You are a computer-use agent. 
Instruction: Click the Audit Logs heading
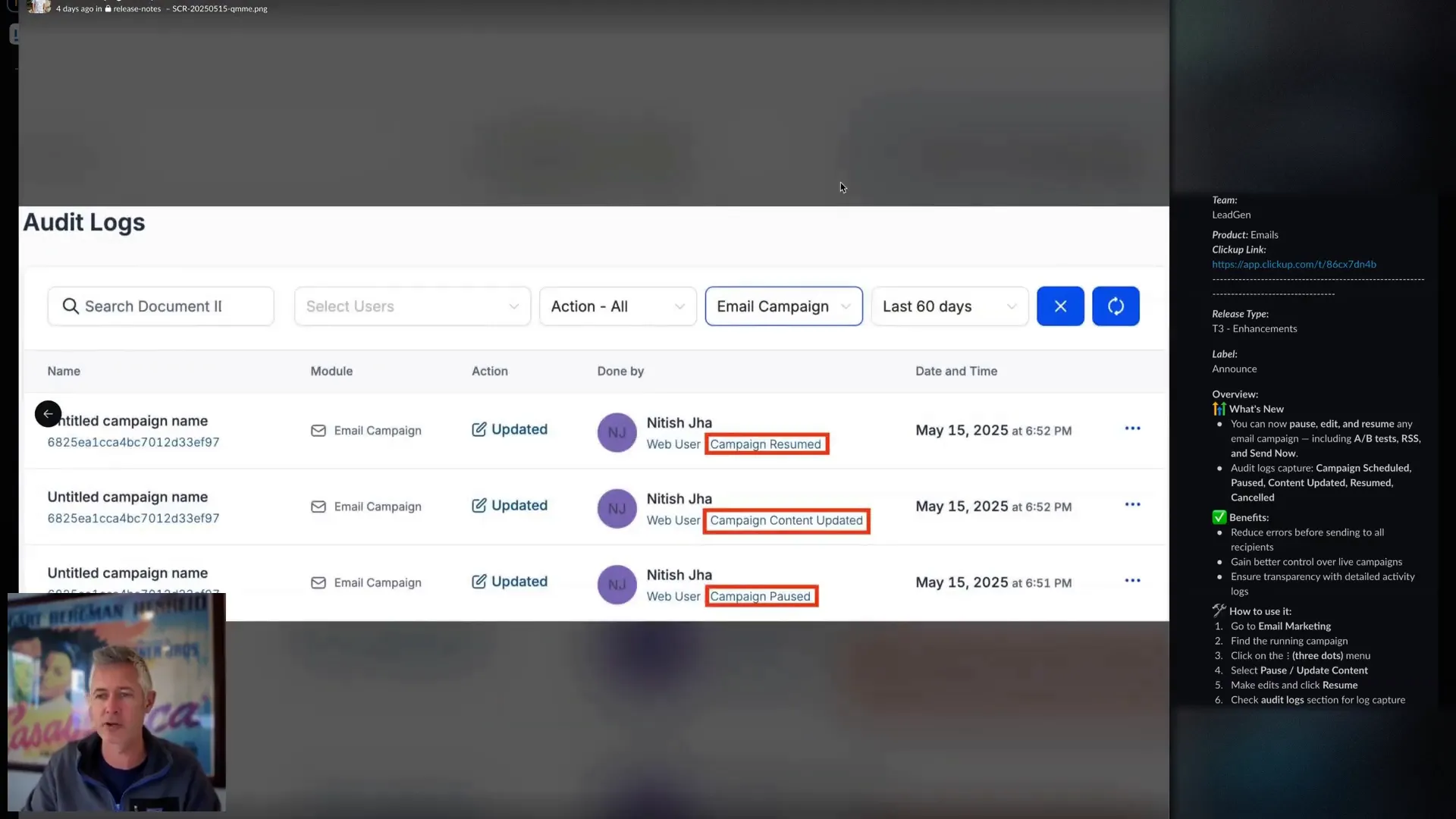84,222
